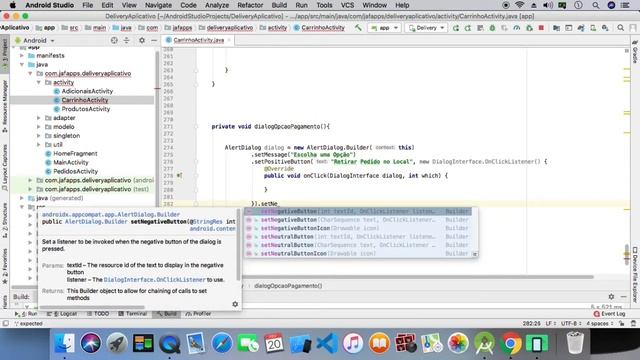Click the activity breadcrumb in navigation bar
This screenshot has height=360, width=640.
pos(273,28)
